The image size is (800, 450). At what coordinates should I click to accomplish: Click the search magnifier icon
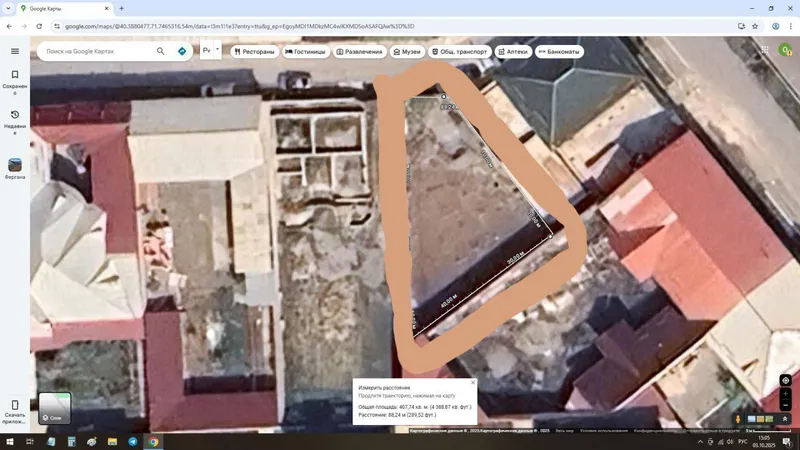pyautogui.click(x=161, y=51)
